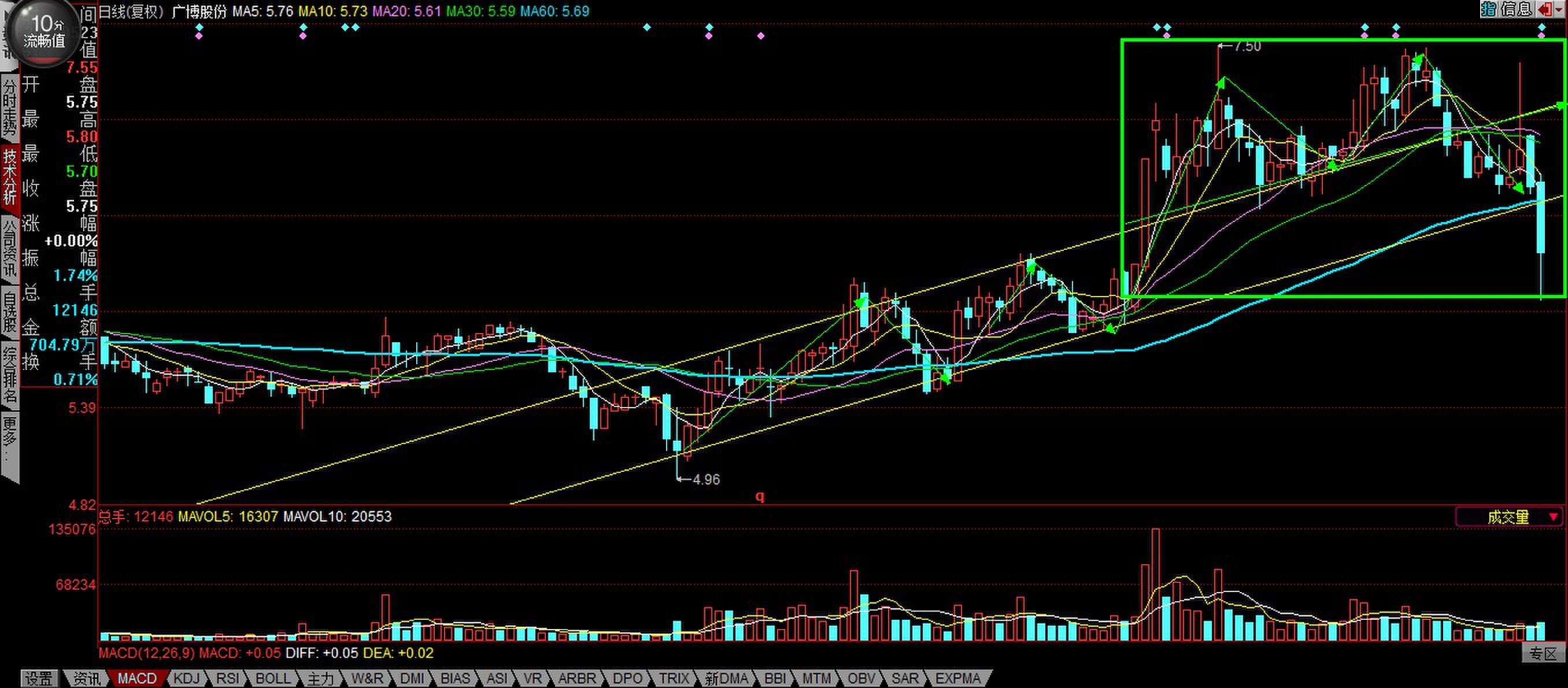Click the DIFF: +0.05 value
Image resolution: width=1568 pixels, height=688 pixels.
click(x=322, y=653)
